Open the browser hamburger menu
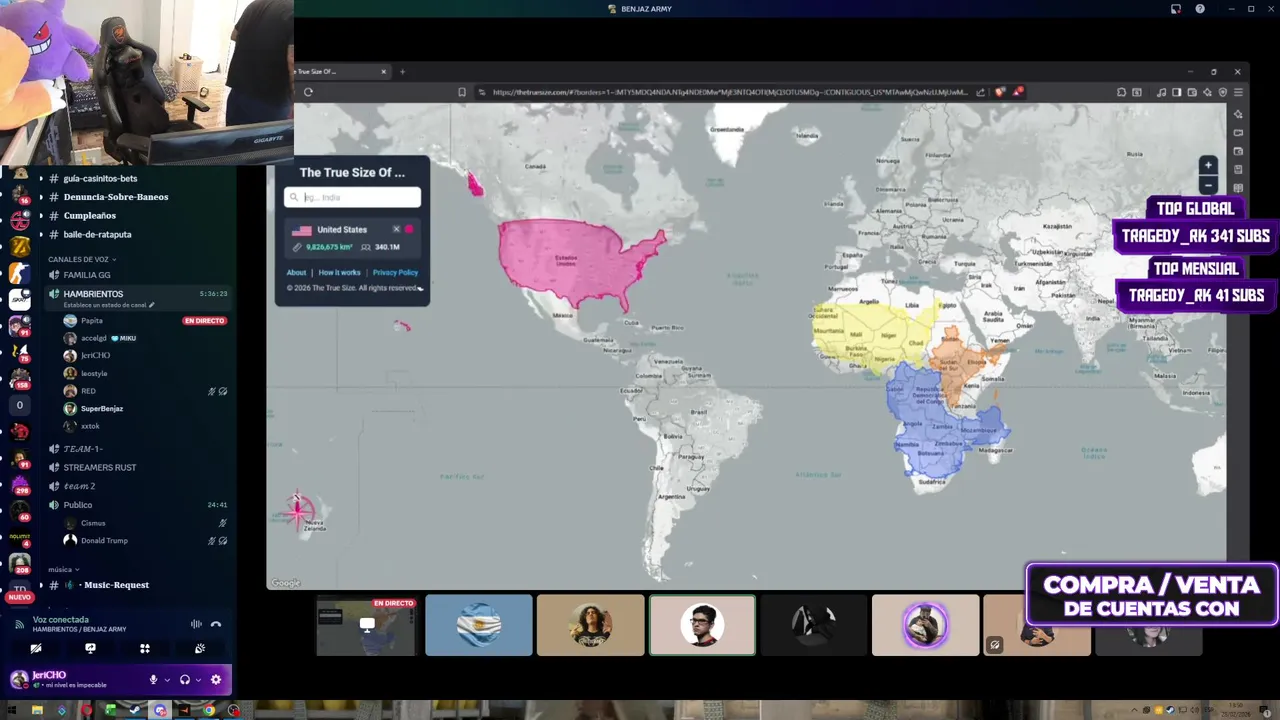 1238,92
